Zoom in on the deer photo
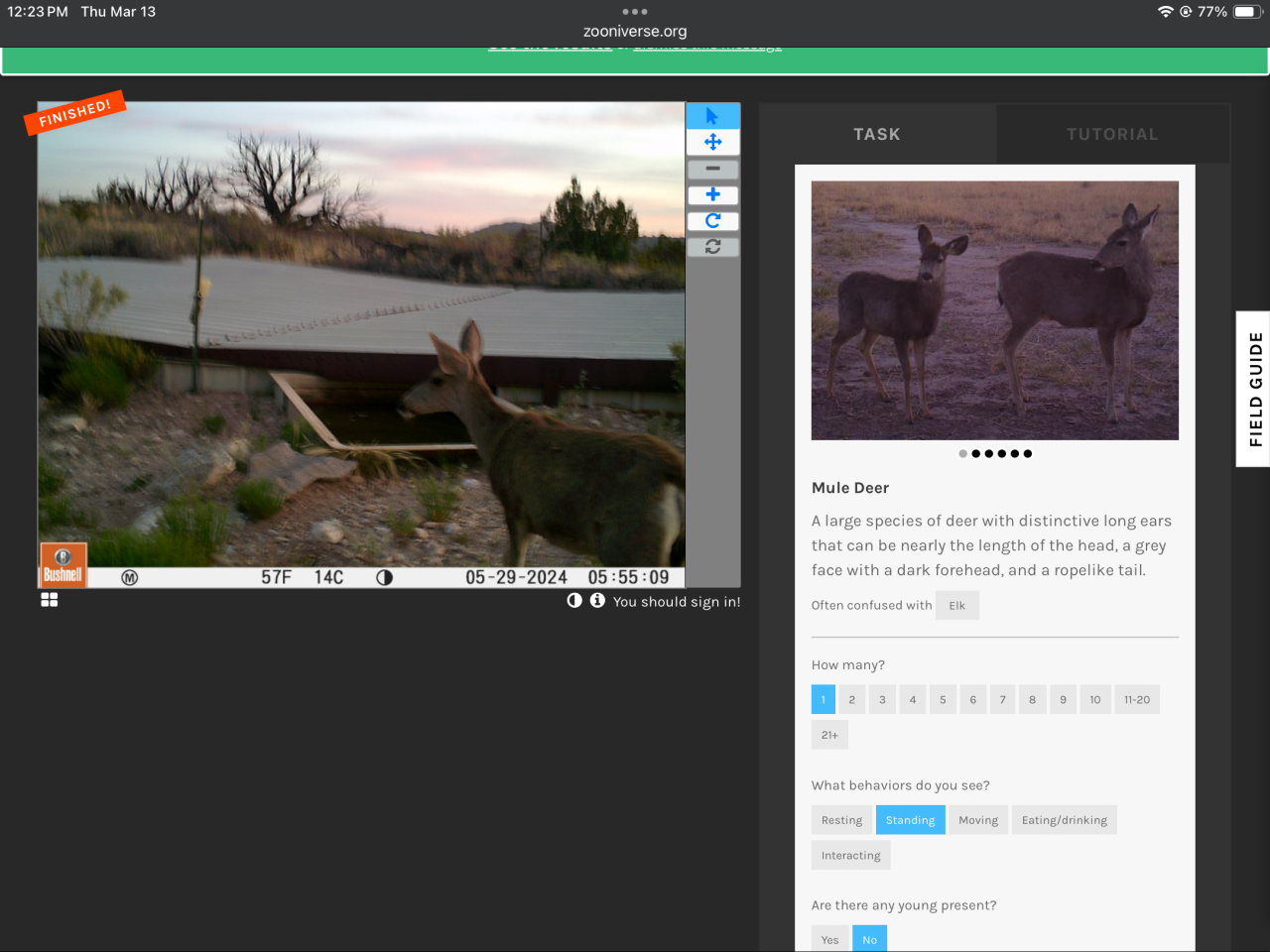This screenshot has height=952, width=1270. (x=712, y=194)
